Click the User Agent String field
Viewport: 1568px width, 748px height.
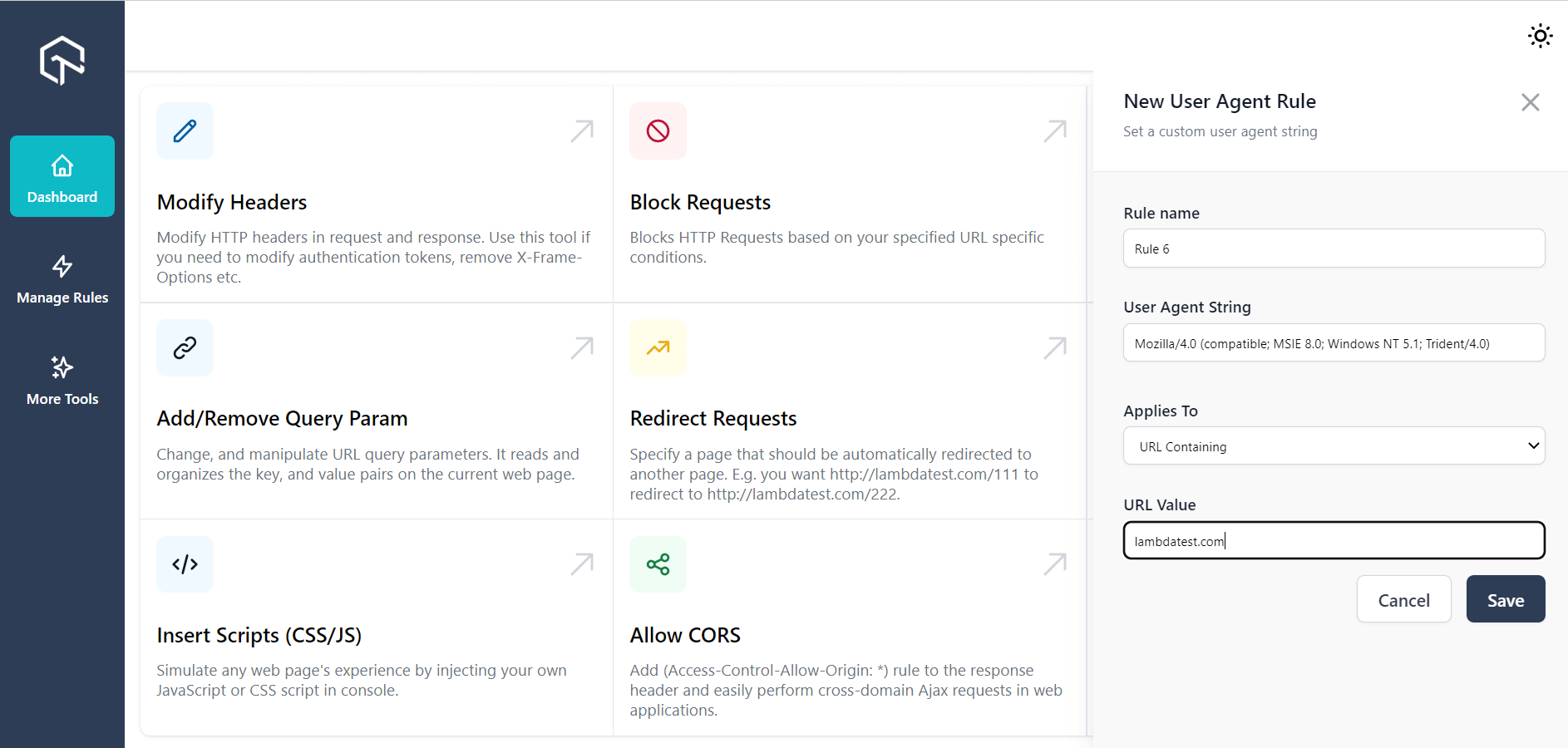(x=1334, y=343)
